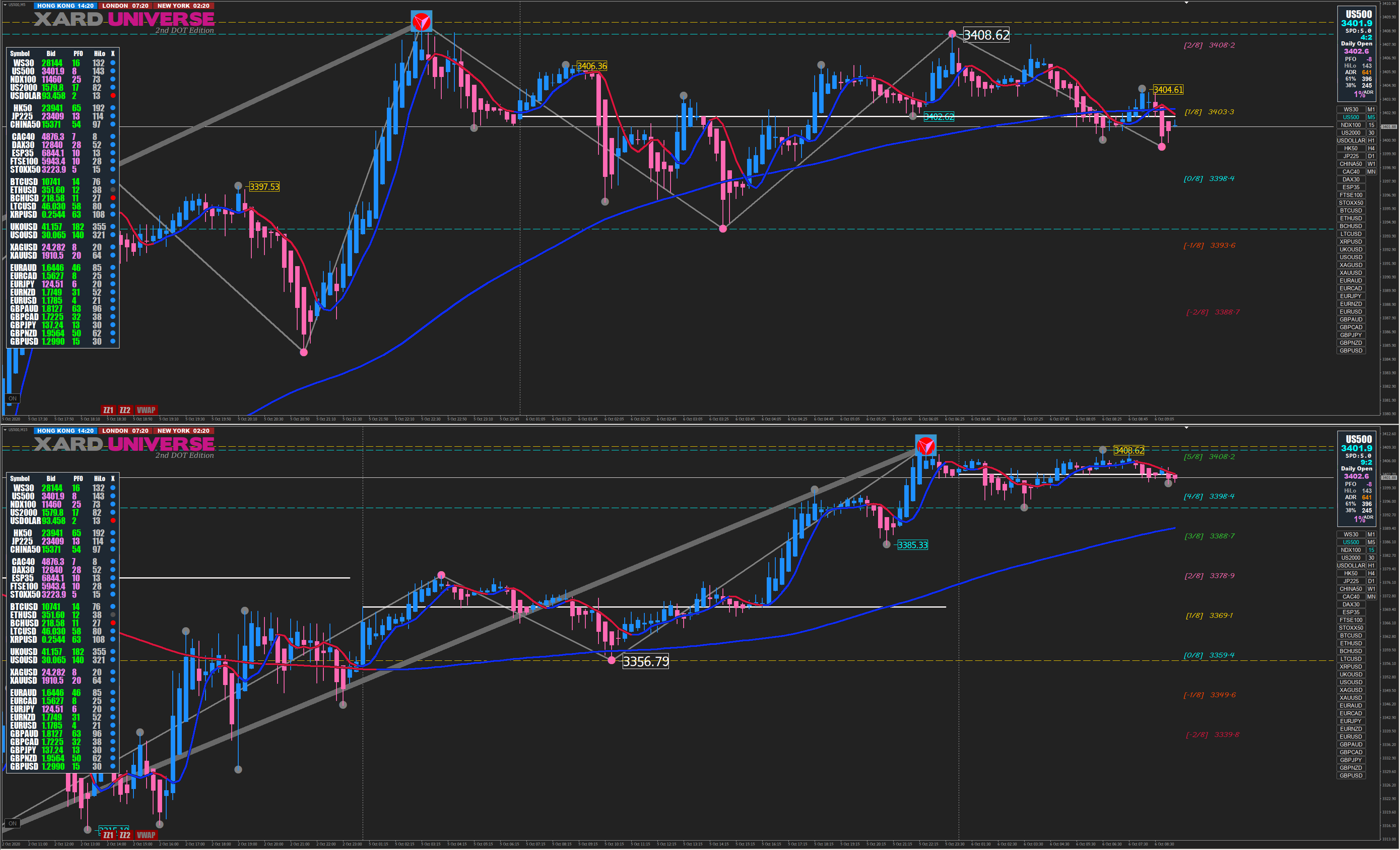Screen dimensions: 1400x850
Task: Click the blue dot beside WS30 in top table
Action: click(x=113, y=63)
